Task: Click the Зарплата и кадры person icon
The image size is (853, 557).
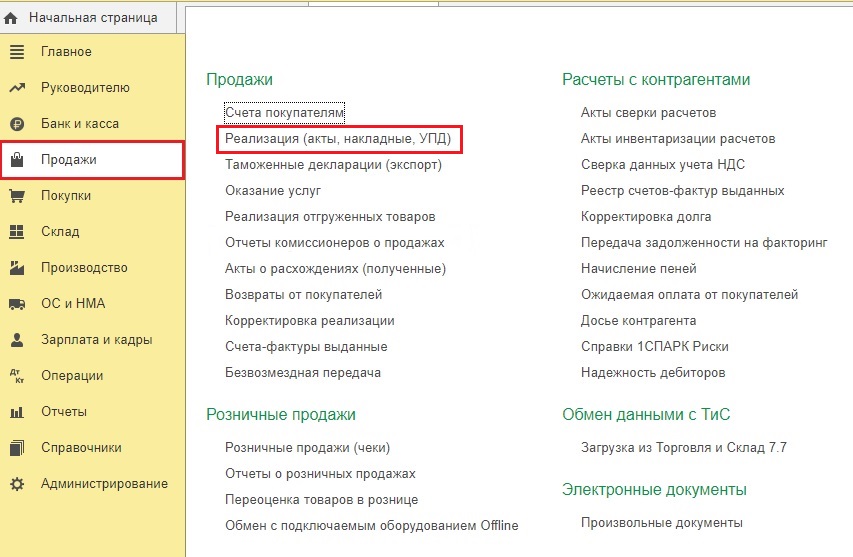Action: (17, 340)
